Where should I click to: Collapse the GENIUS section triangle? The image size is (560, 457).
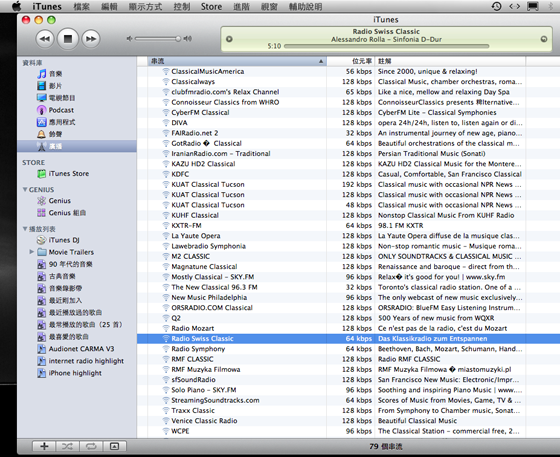click(25, 189)
